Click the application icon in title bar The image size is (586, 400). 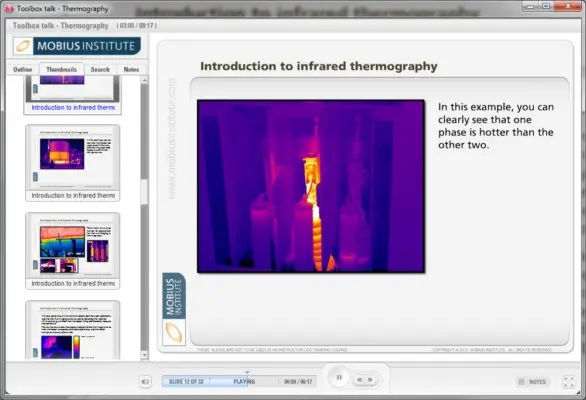9,8
